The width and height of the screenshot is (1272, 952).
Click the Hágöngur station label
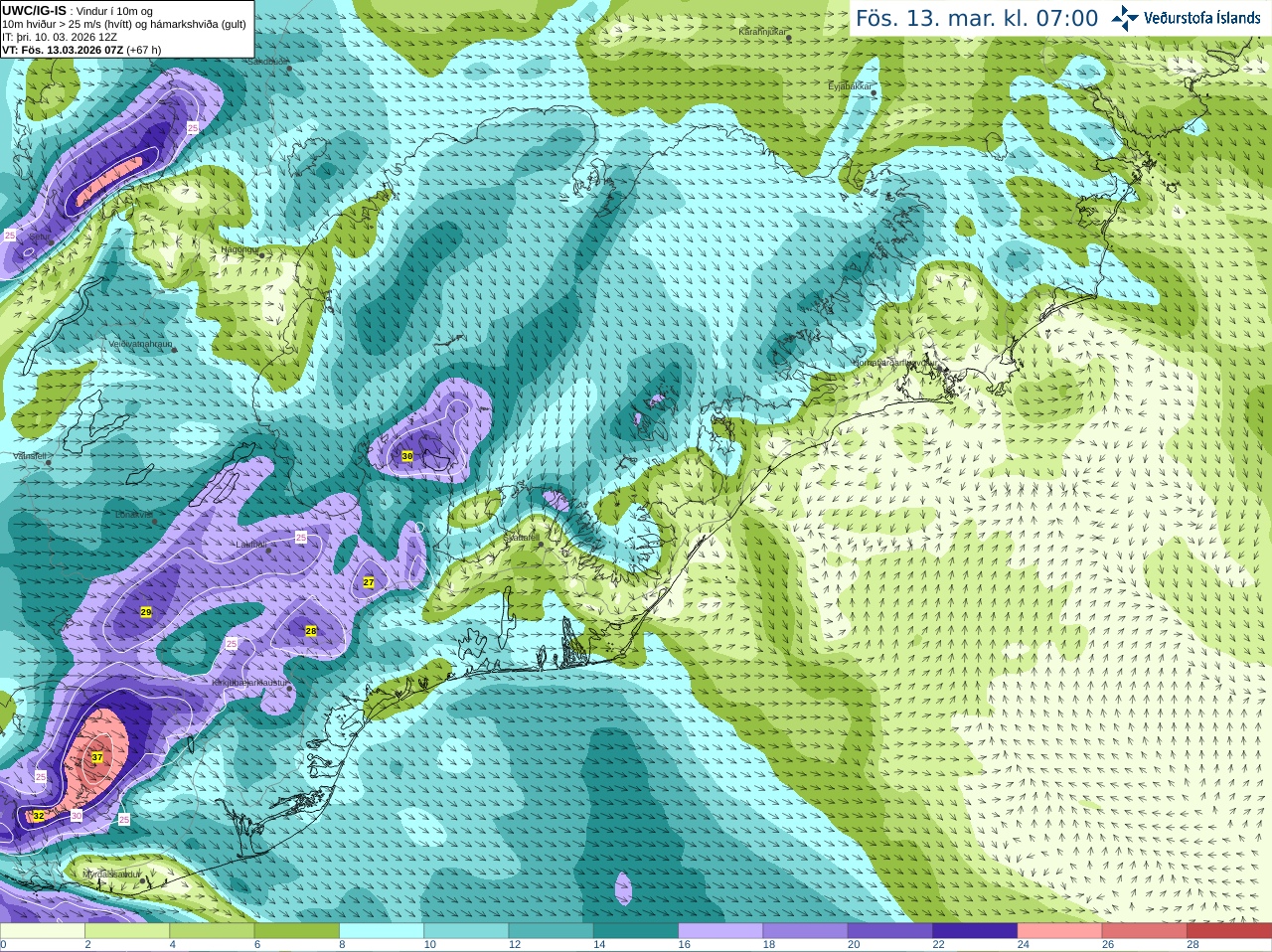239,249
